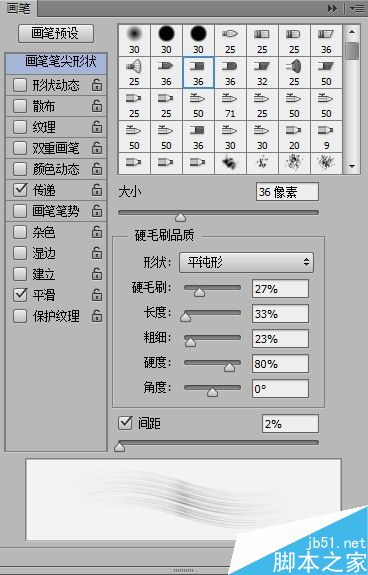Enable the 散布 checkbox
Viewport: 368px width, 575px height.
(20, 106)
